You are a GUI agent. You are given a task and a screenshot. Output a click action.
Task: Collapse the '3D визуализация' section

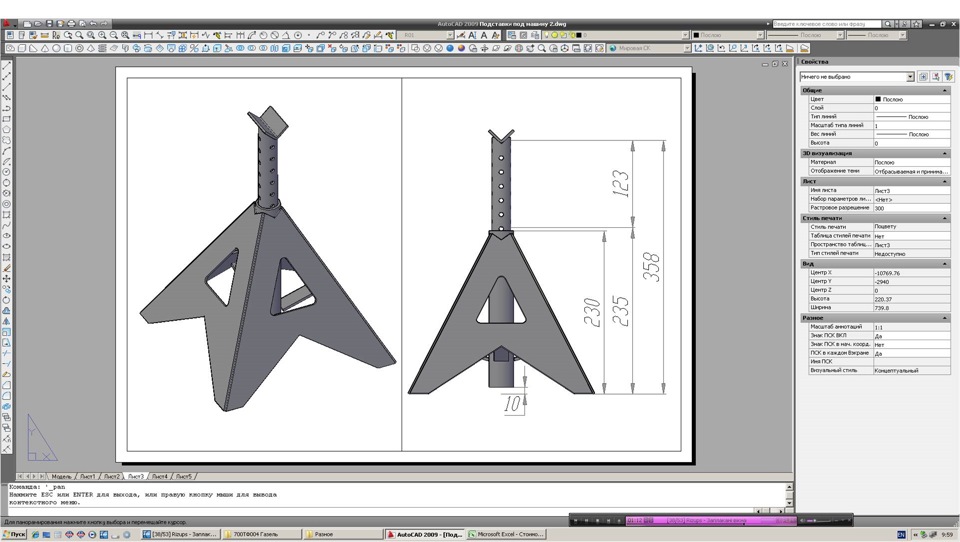click(945, 153)
